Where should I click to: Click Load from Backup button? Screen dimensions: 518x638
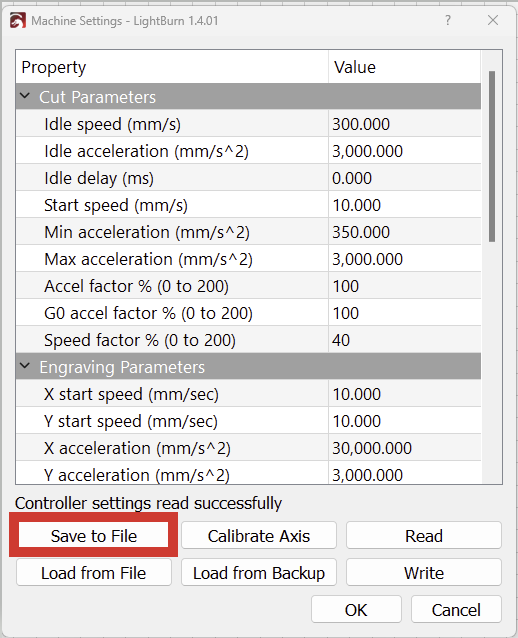click(259, 572)
